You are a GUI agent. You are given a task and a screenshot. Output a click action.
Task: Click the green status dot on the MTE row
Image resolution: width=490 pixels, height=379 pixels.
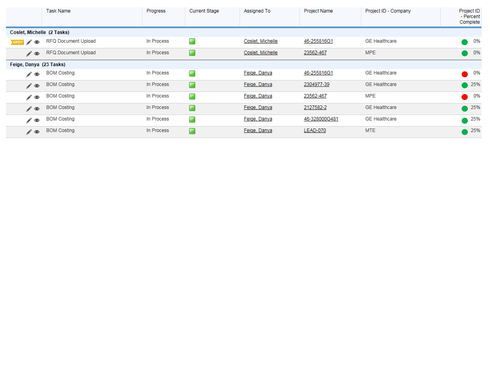pyautogui.click(x=465, y=132)
